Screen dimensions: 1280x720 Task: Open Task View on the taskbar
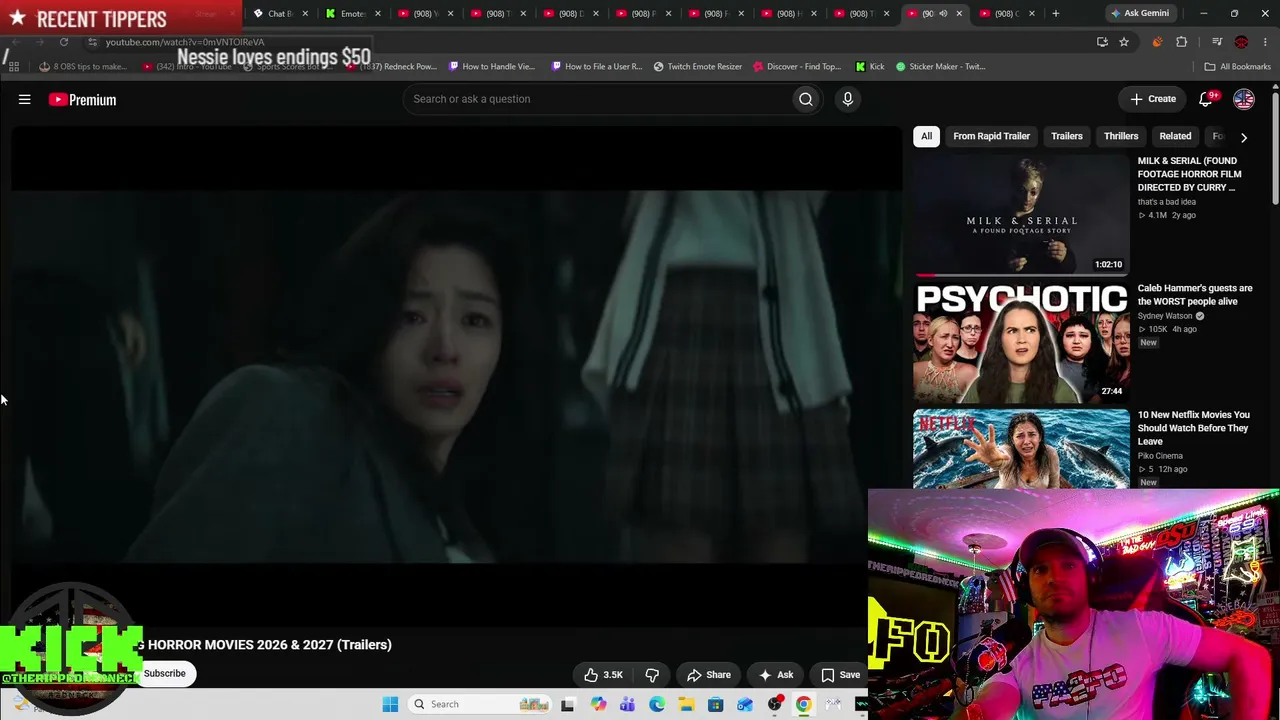point(568,704)
